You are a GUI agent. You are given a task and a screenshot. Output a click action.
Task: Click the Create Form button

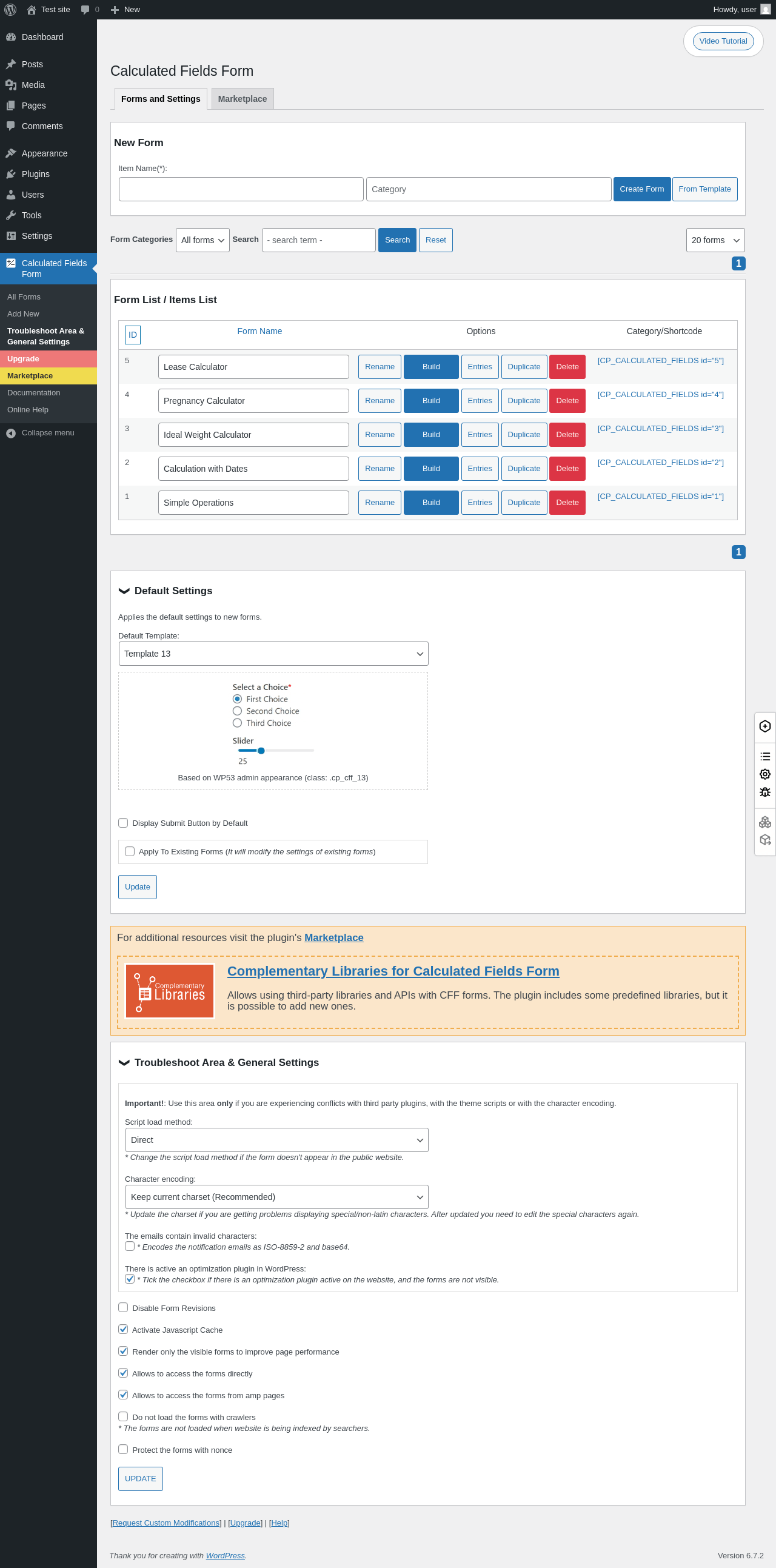[642, 189]
